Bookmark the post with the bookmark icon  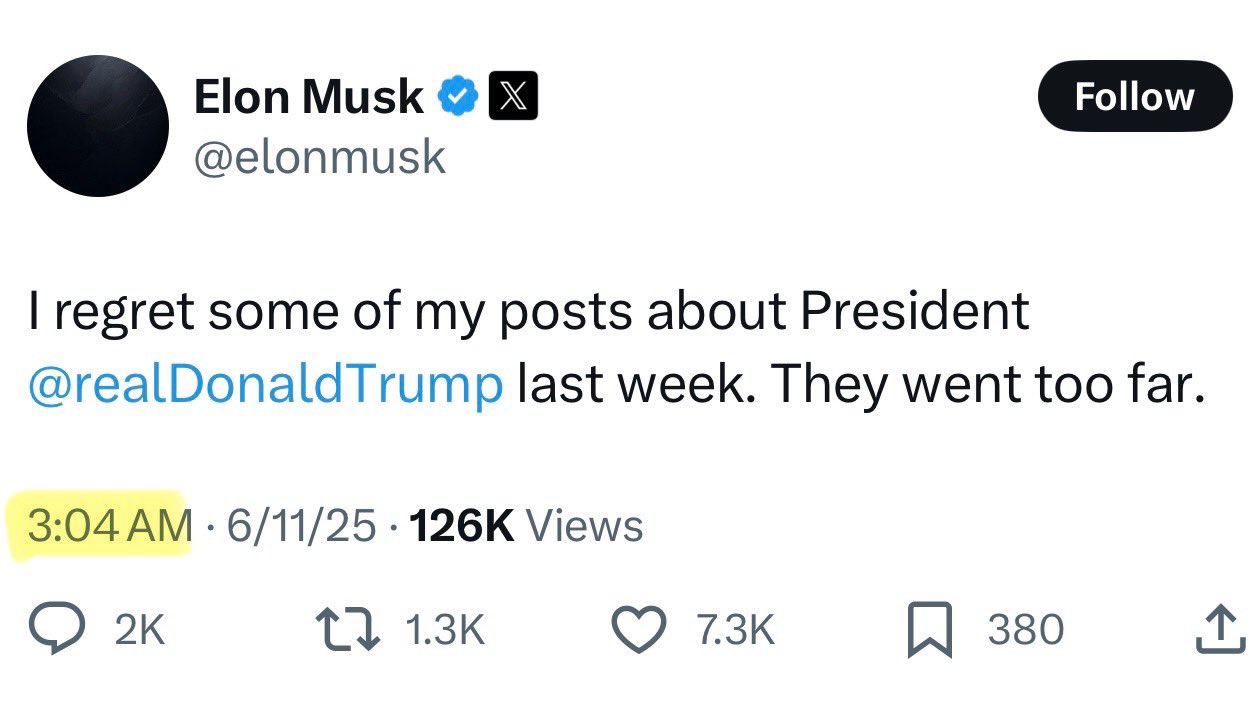pyautogui.click(x=930, y=631)
